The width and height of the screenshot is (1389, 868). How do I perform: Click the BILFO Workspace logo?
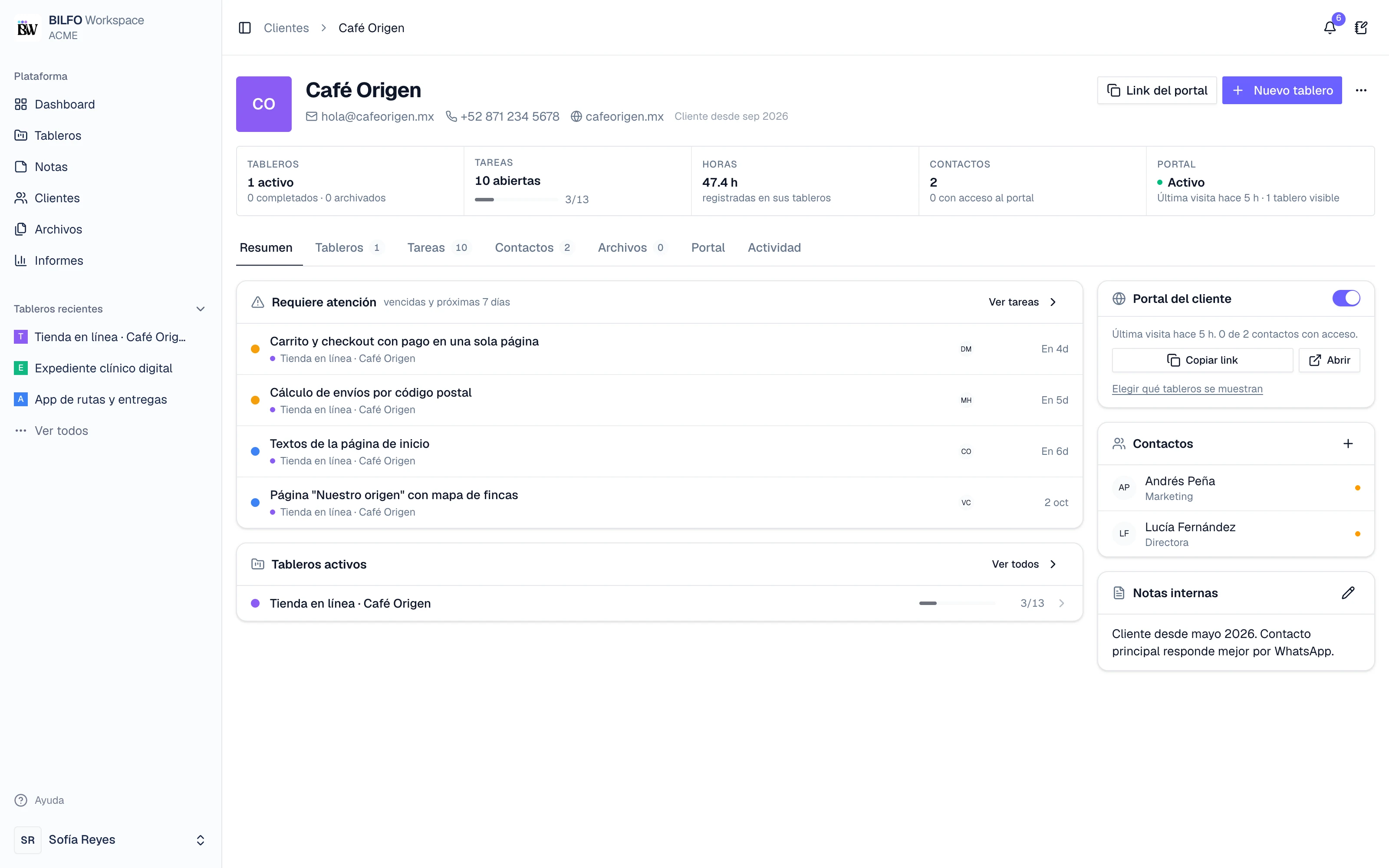tap(27, 27)
